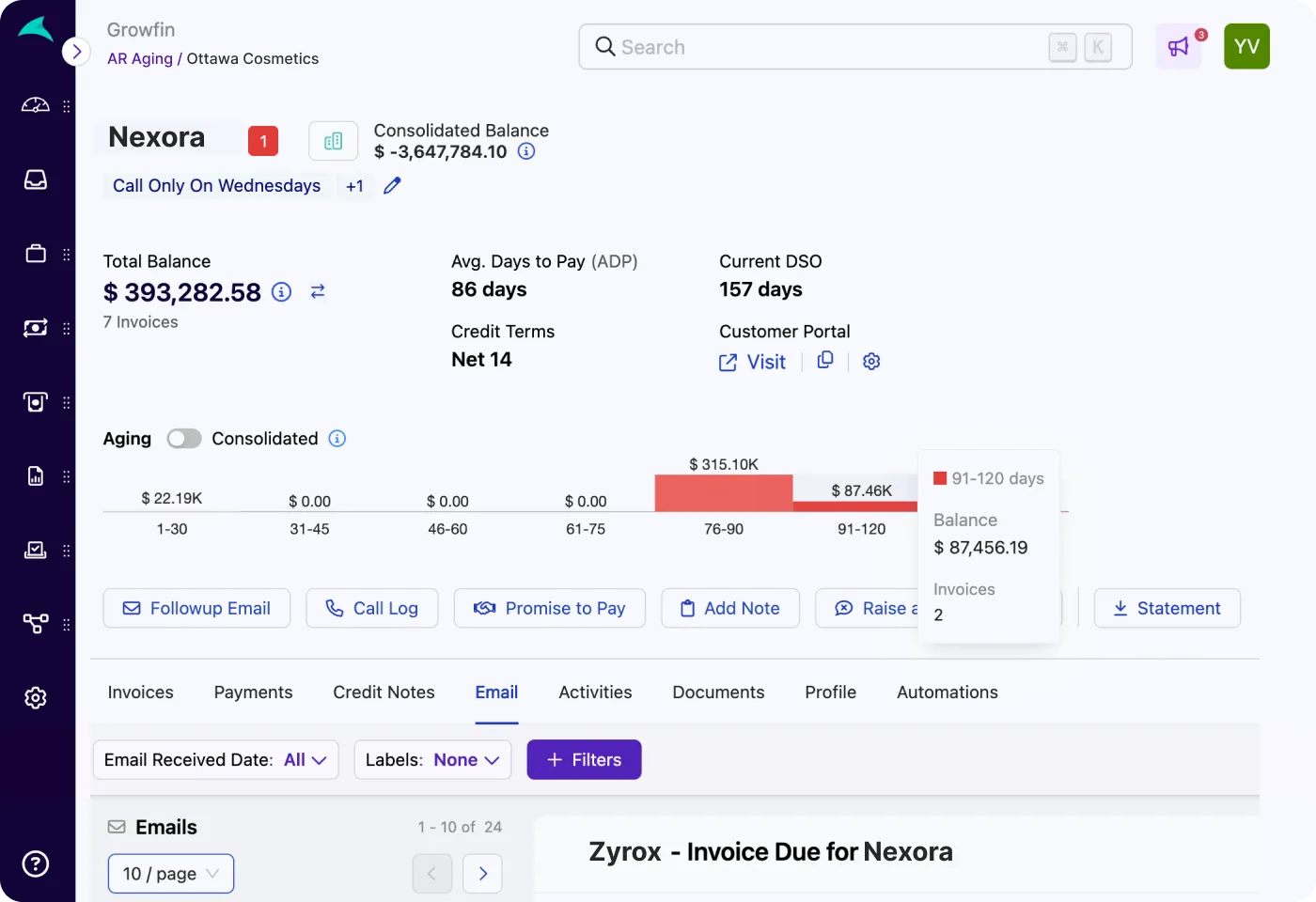Switch to the Credit Notes tab
The image size is (1316, 902).
pyautogui.click(x=384, y=692)
